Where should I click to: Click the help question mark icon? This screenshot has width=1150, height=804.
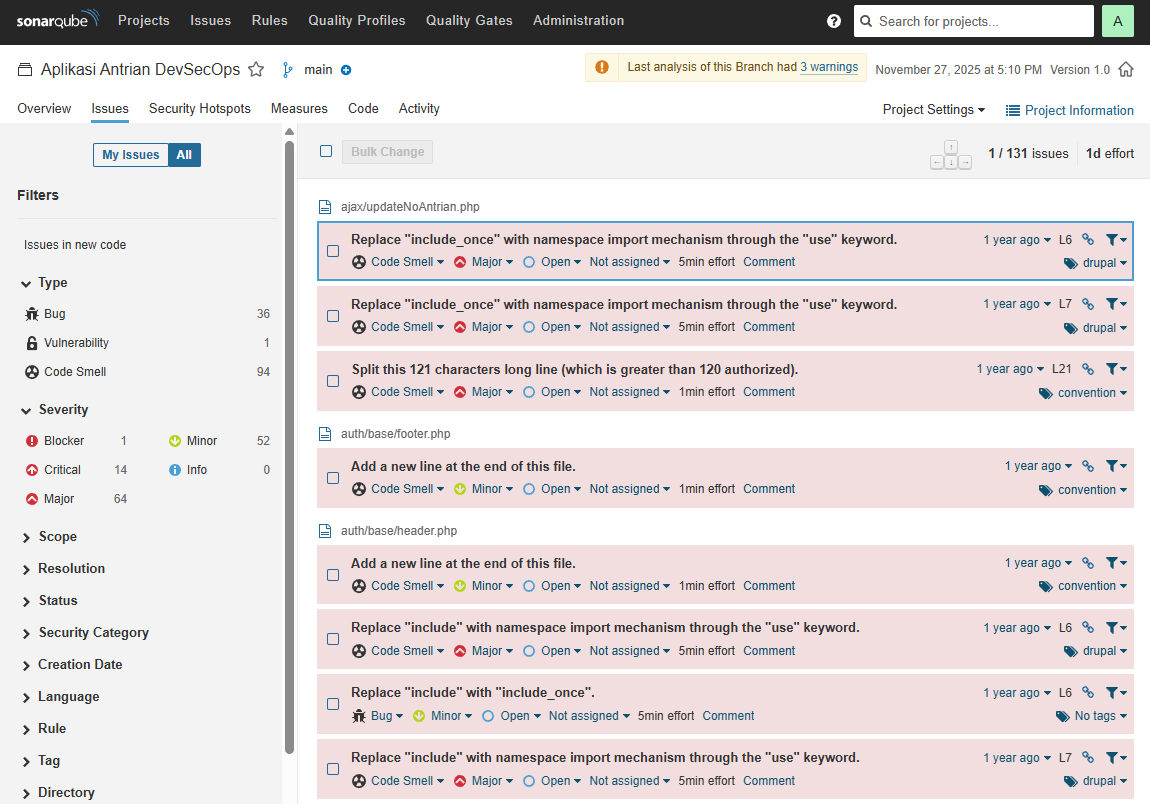pyautogui.click(x=834, y=21)
